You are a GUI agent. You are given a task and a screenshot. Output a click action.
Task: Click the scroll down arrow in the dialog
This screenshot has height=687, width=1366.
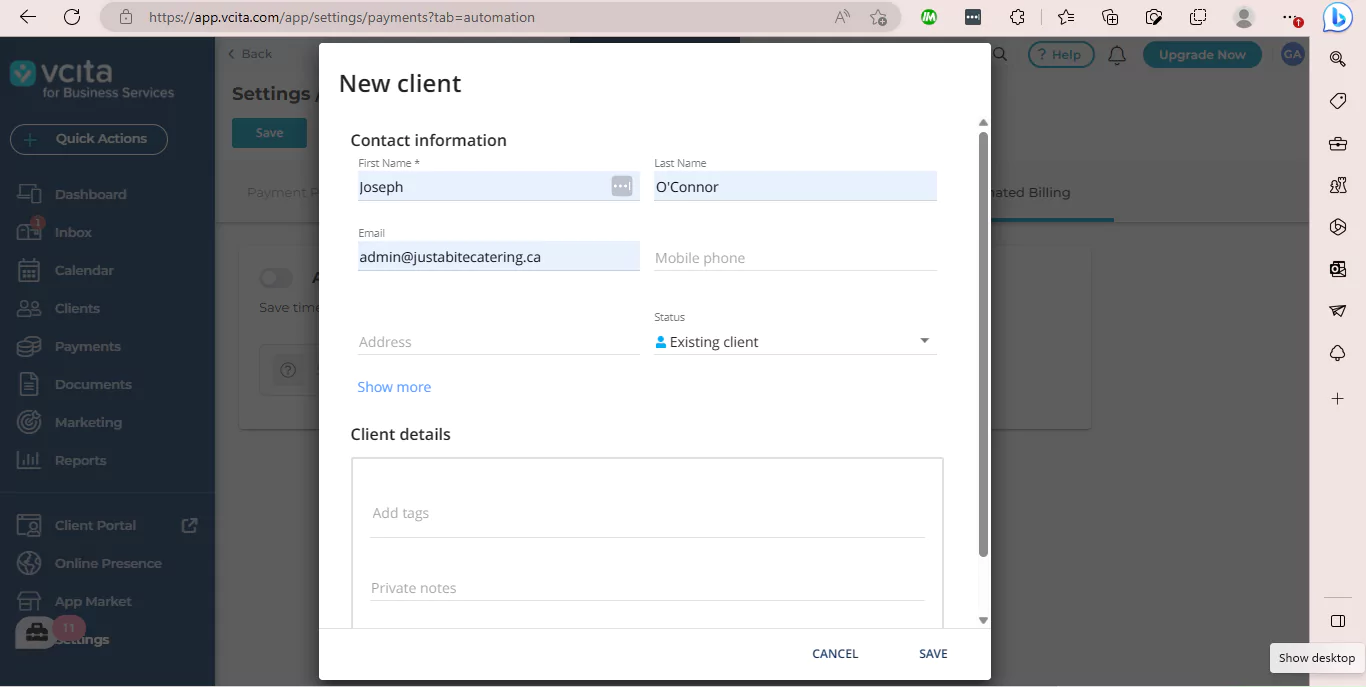coord(983,620)
